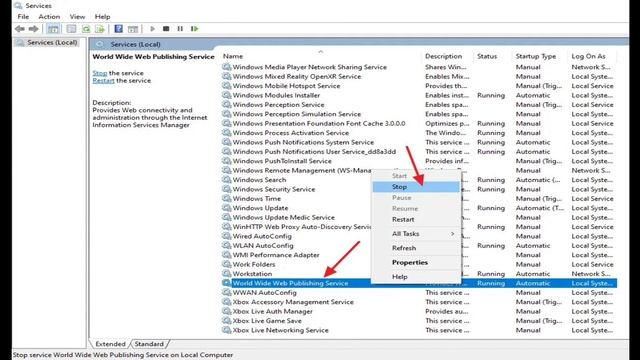The height and width of the screenshot is (360, 640).
Task: Open the Help menu in menu bar
Action: coord(102,17)
